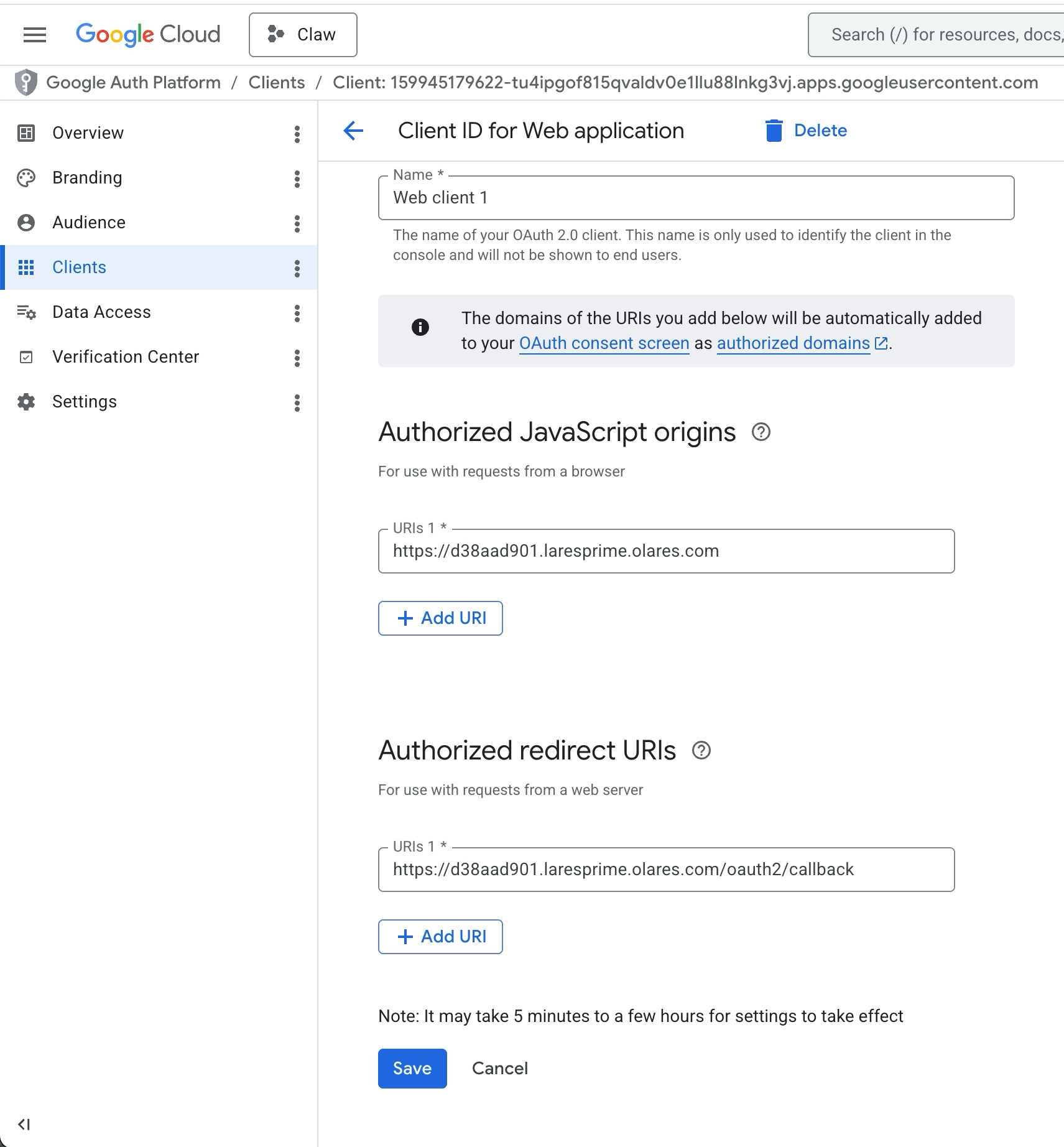The height and width of the screenshot is (1147, 1064).
Task: Open the Verification Center section
Action: coord(126,357)
